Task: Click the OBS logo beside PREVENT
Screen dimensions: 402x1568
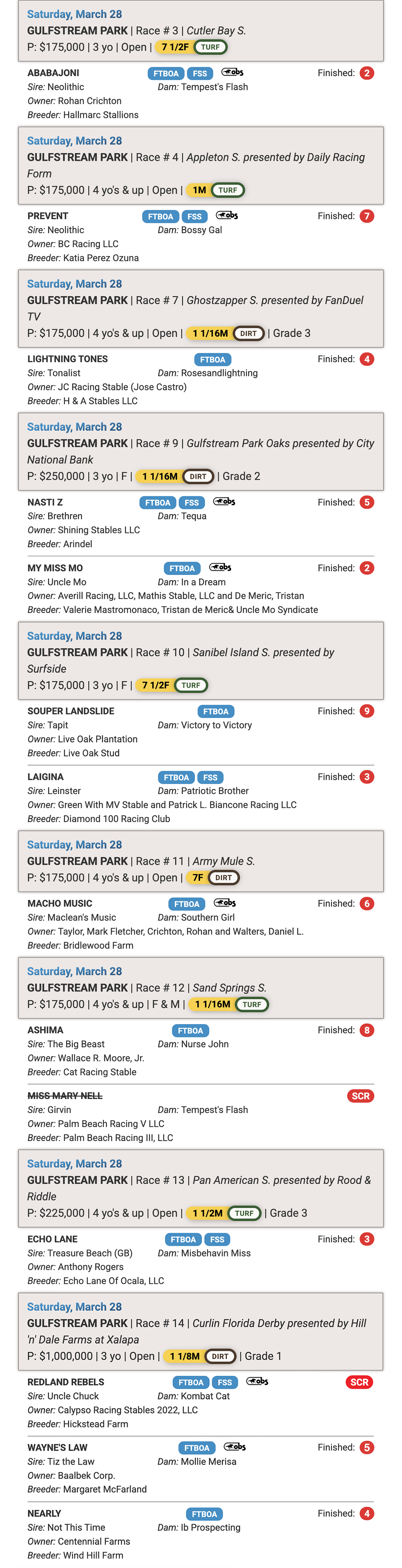Action: coord(226,216)
